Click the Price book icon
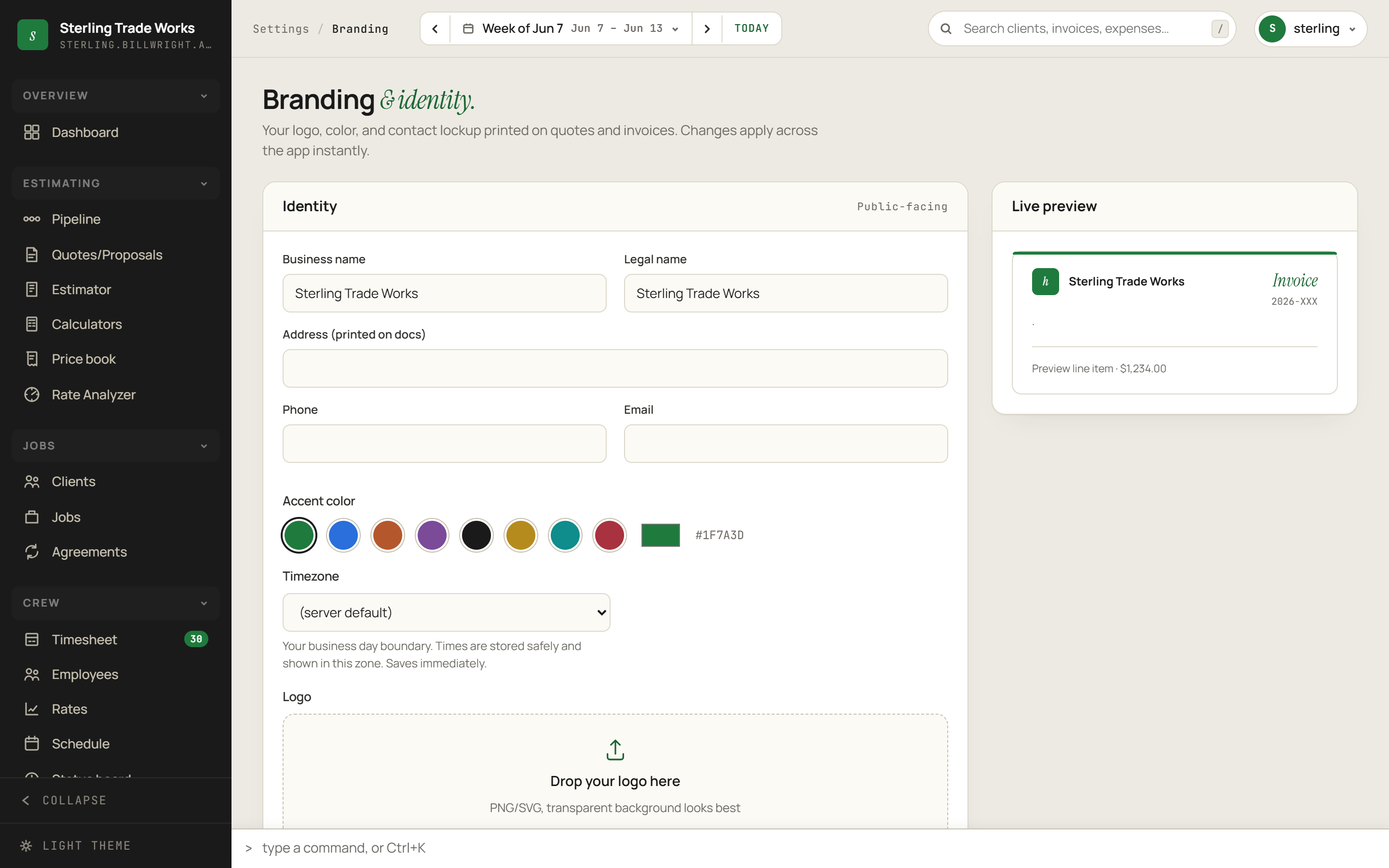This screenshot has width=1389, height=868. point(31,359)
